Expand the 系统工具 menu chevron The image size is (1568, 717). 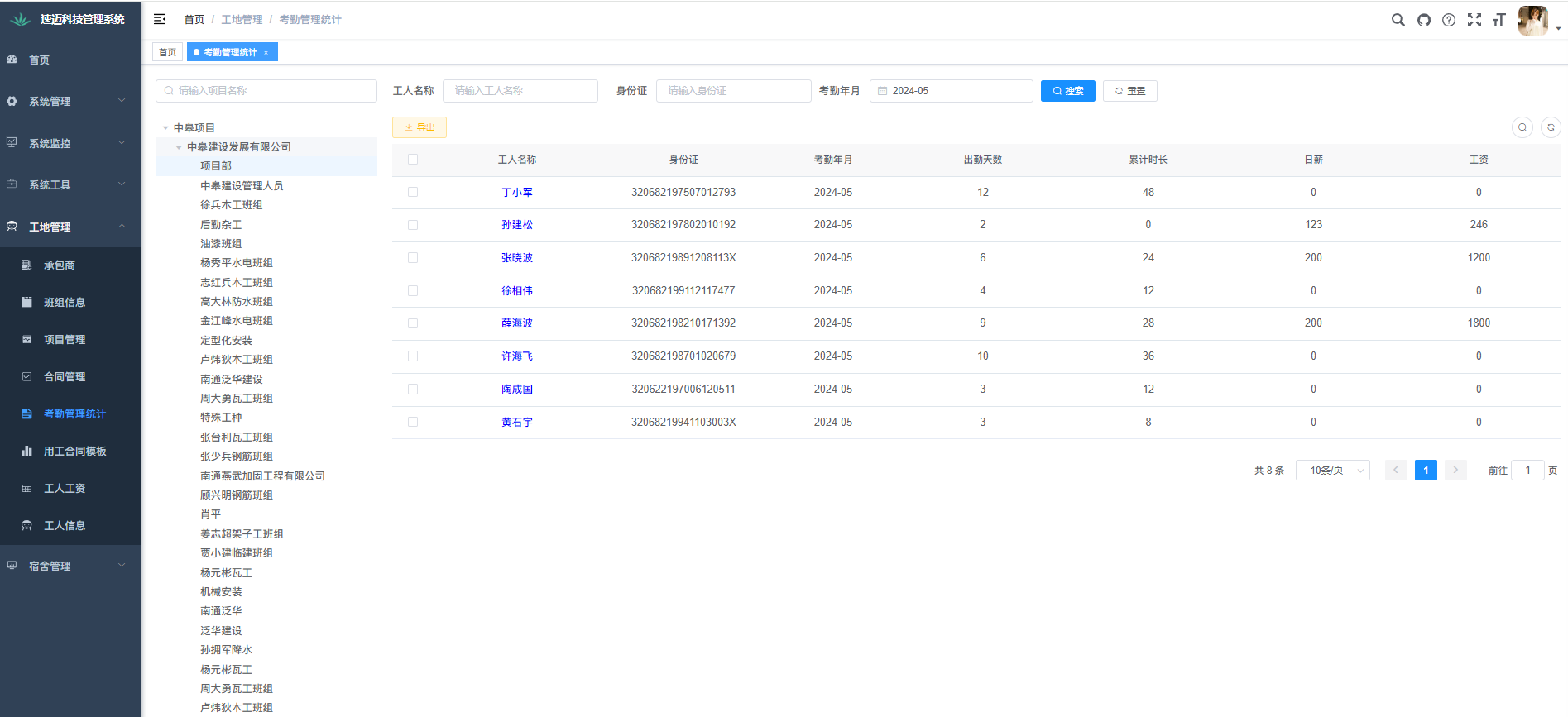122,184
